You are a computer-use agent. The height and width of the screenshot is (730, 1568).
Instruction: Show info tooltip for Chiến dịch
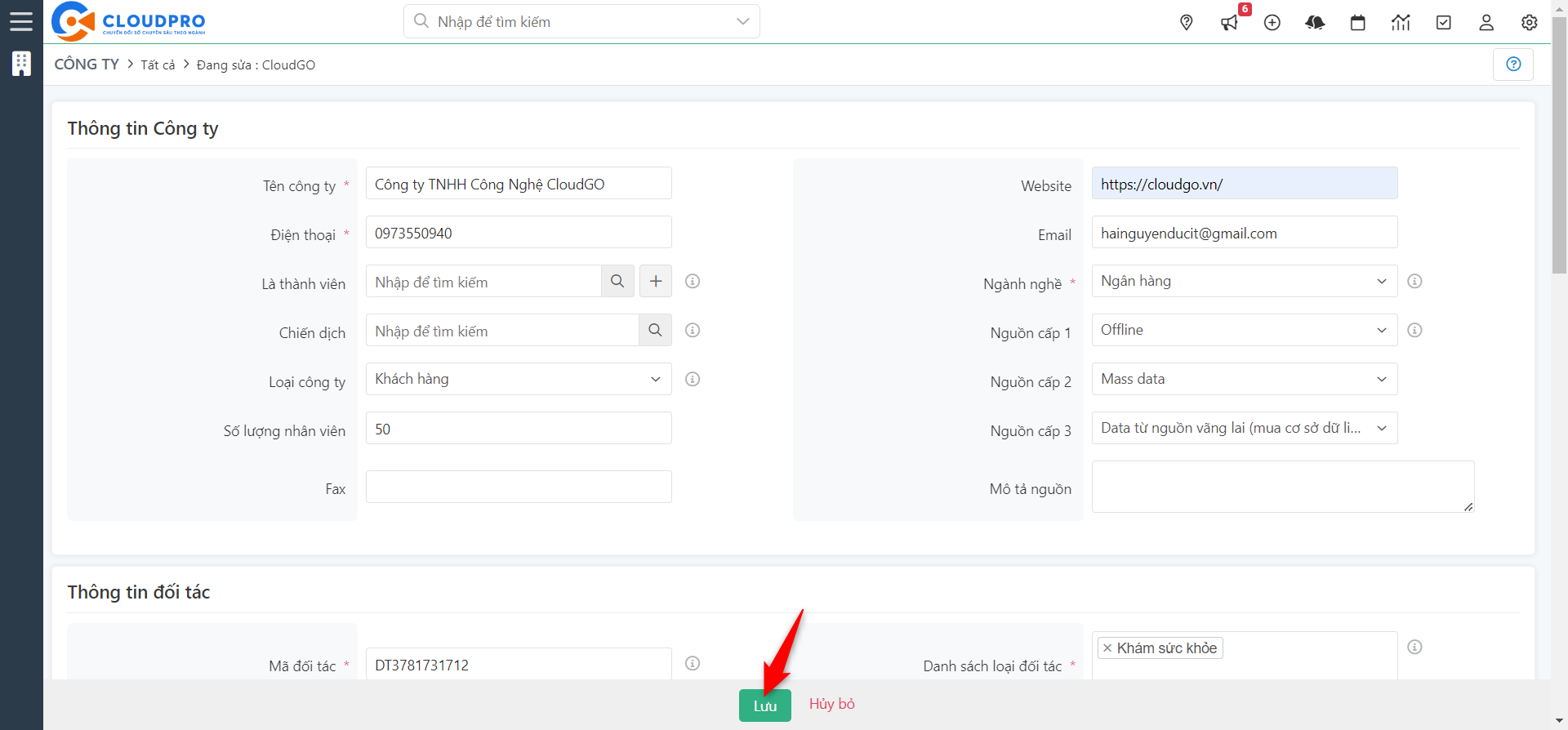coord(693,330)
